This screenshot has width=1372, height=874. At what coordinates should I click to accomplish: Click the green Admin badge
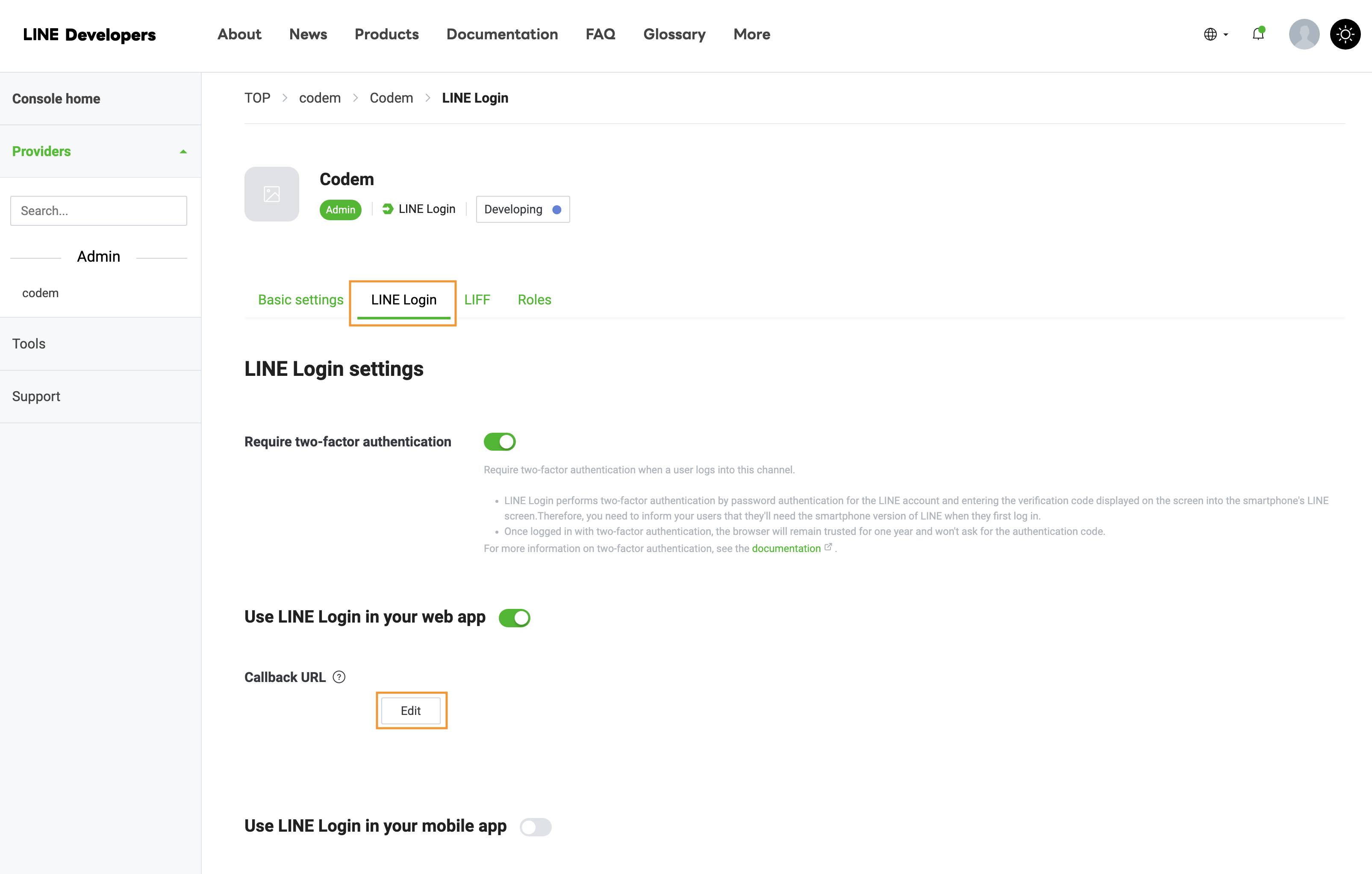pos(340,209)
